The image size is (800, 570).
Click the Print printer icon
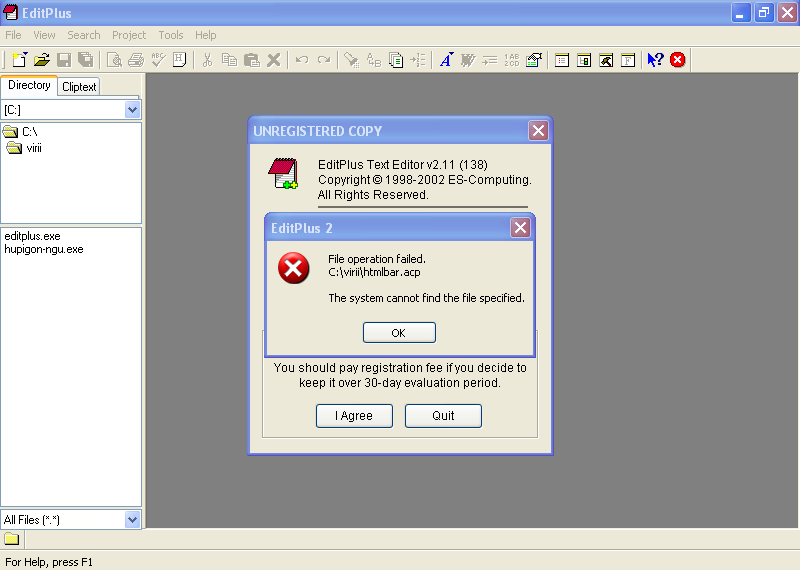(136, 60)
